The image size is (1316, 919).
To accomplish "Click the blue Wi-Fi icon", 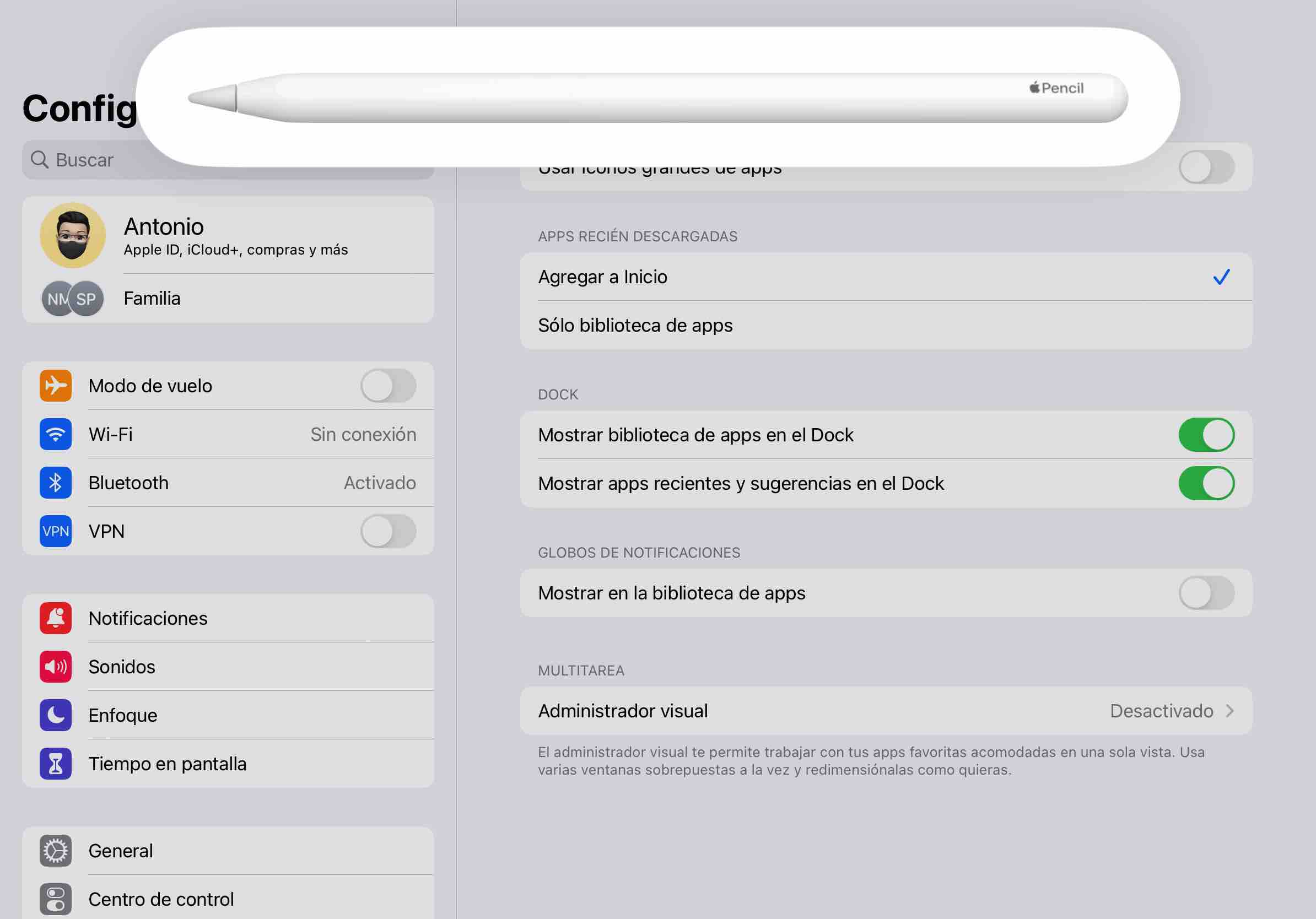I will [x=56, y=434].
